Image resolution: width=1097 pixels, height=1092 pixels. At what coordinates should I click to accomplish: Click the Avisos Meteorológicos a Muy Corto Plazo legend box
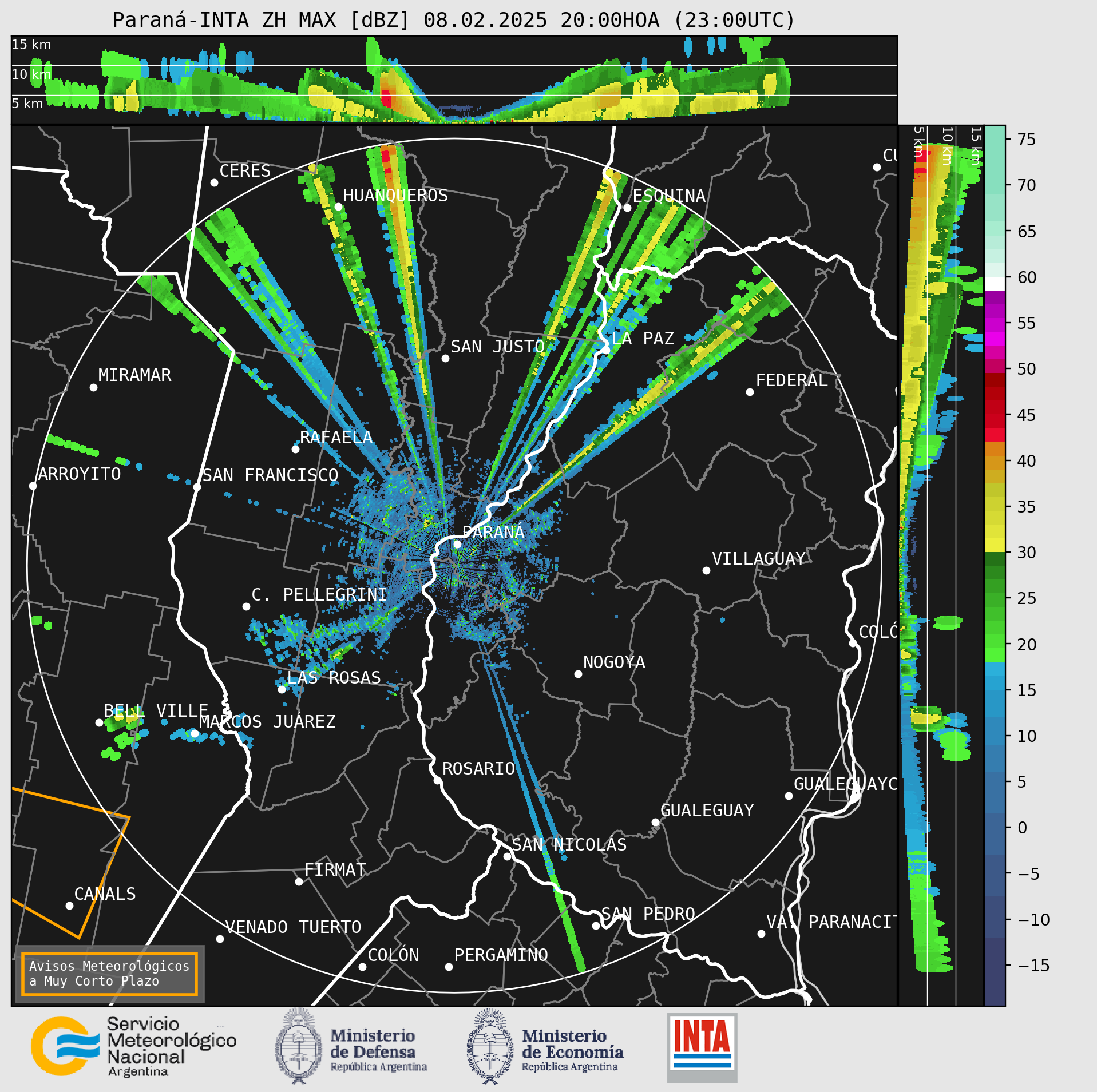(109, 974)
